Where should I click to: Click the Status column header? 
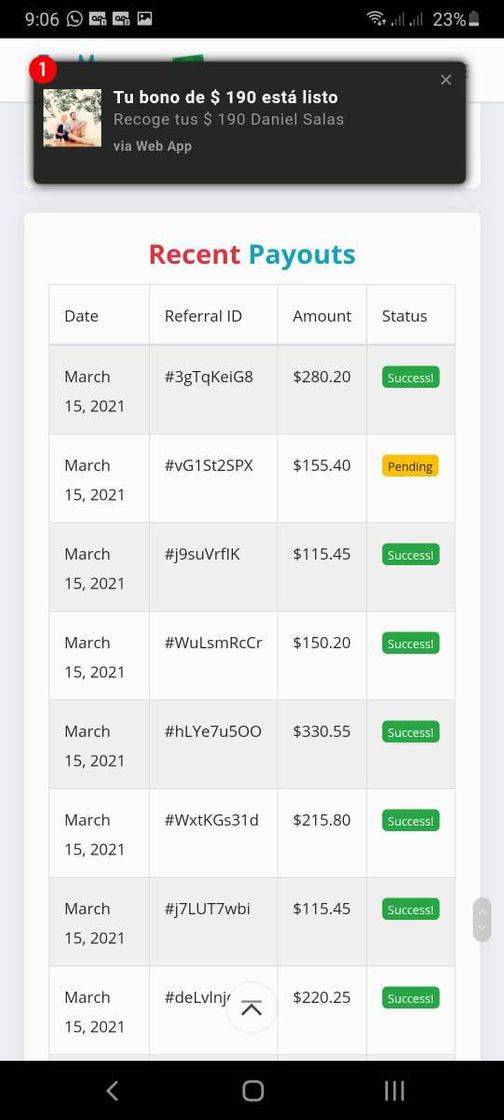coord(404,316)
